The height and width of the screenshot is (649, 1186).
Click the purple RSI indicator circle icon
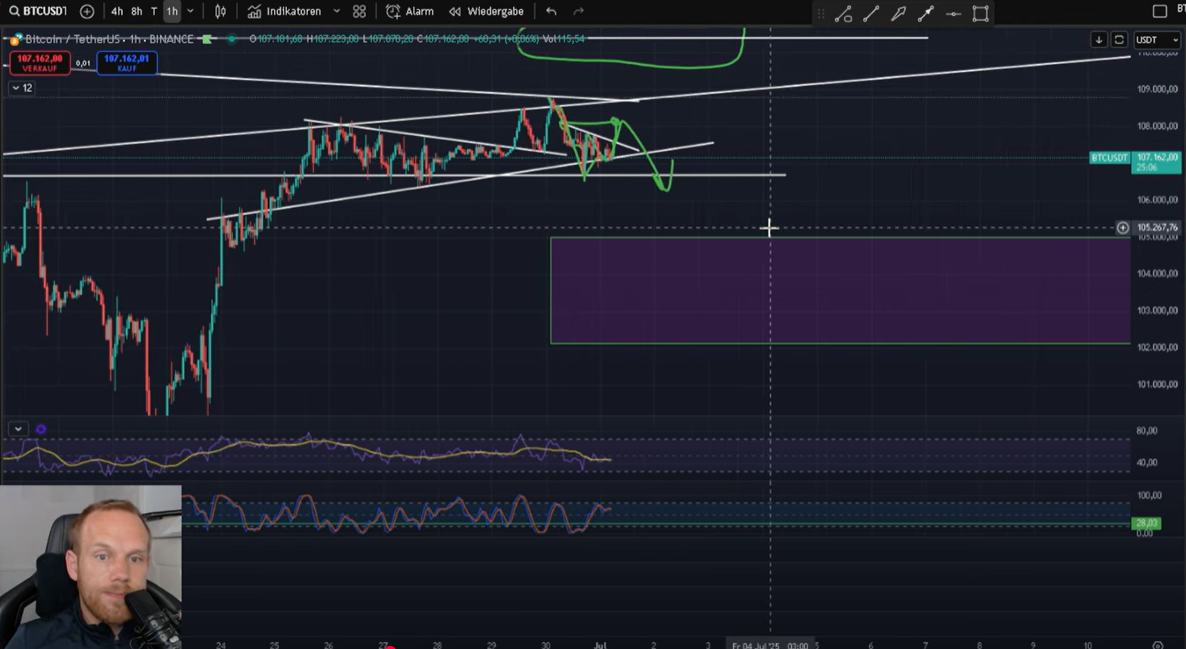coord(41,429)
